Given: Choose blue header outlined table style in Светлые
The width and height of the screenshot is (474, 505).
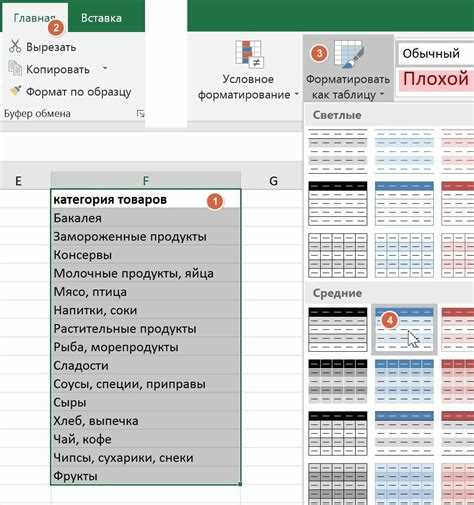Looking at the screenshot, I should (404, 203).
